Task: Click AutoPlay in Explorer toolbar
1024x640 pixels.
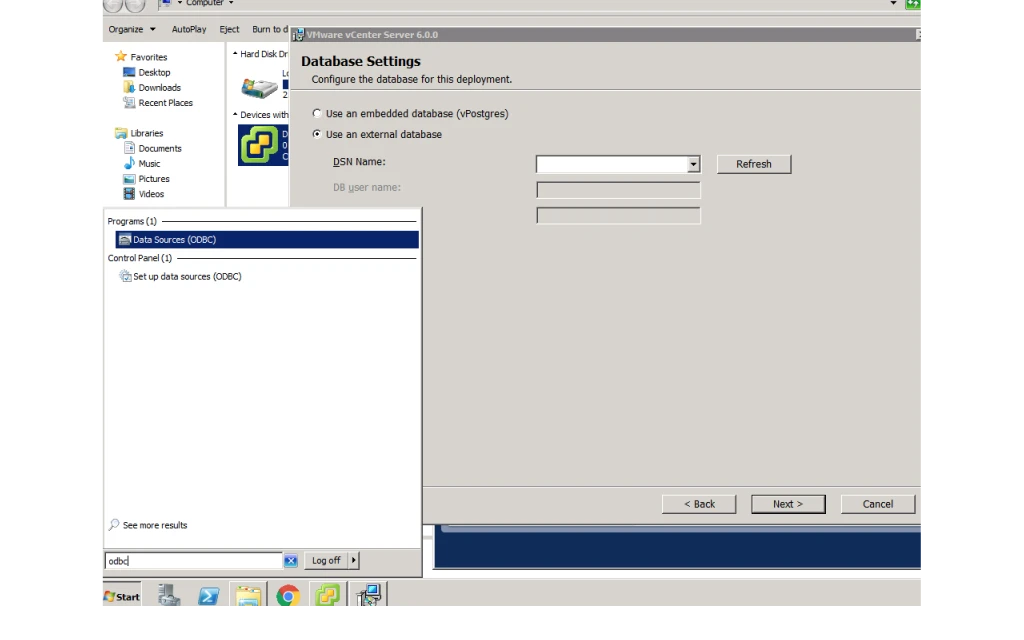Action: (189, 29)
